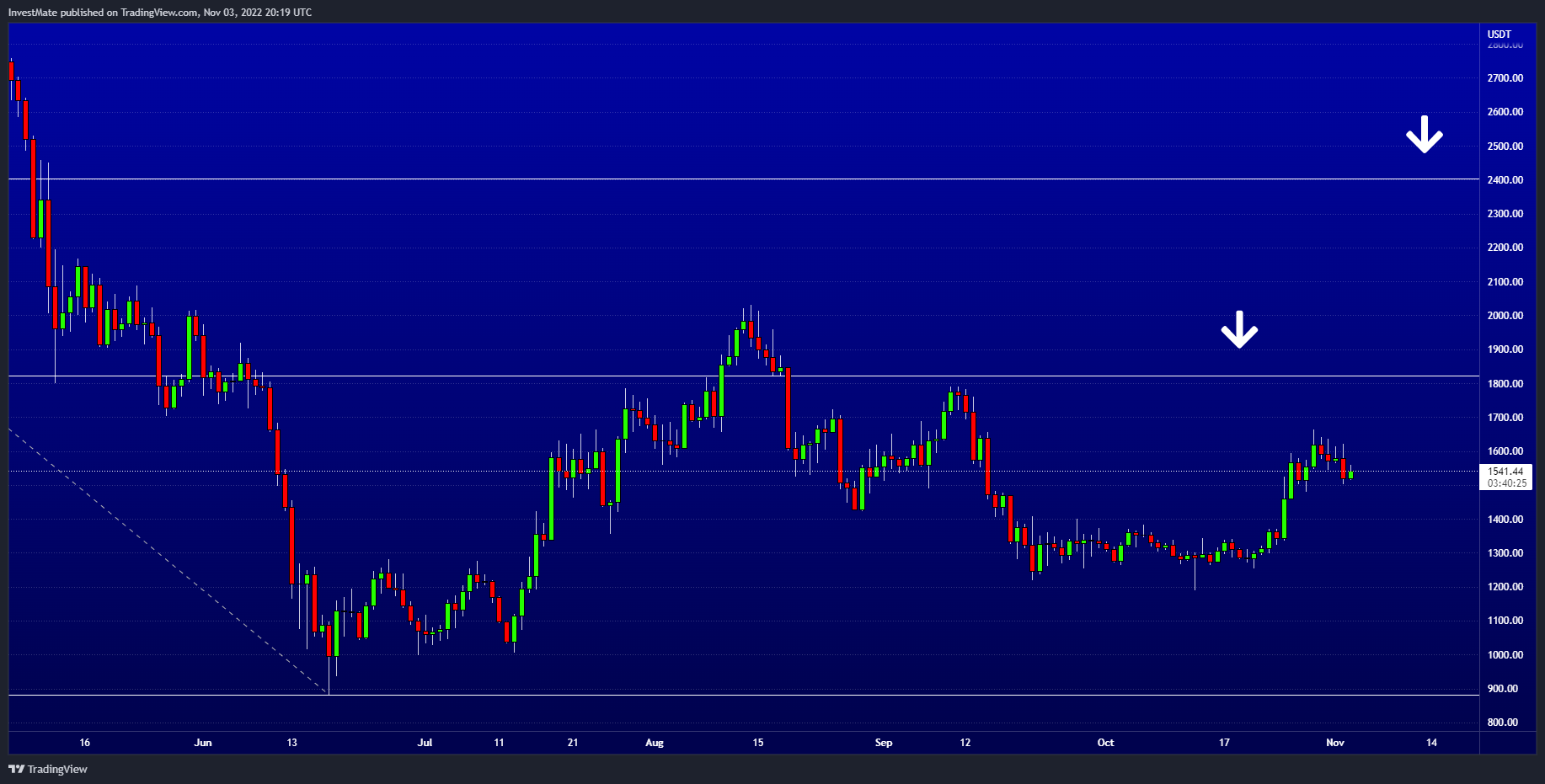Click the 1300.00 price axis label
This screenshot has width=1545, height=784.
[1505, 553]
